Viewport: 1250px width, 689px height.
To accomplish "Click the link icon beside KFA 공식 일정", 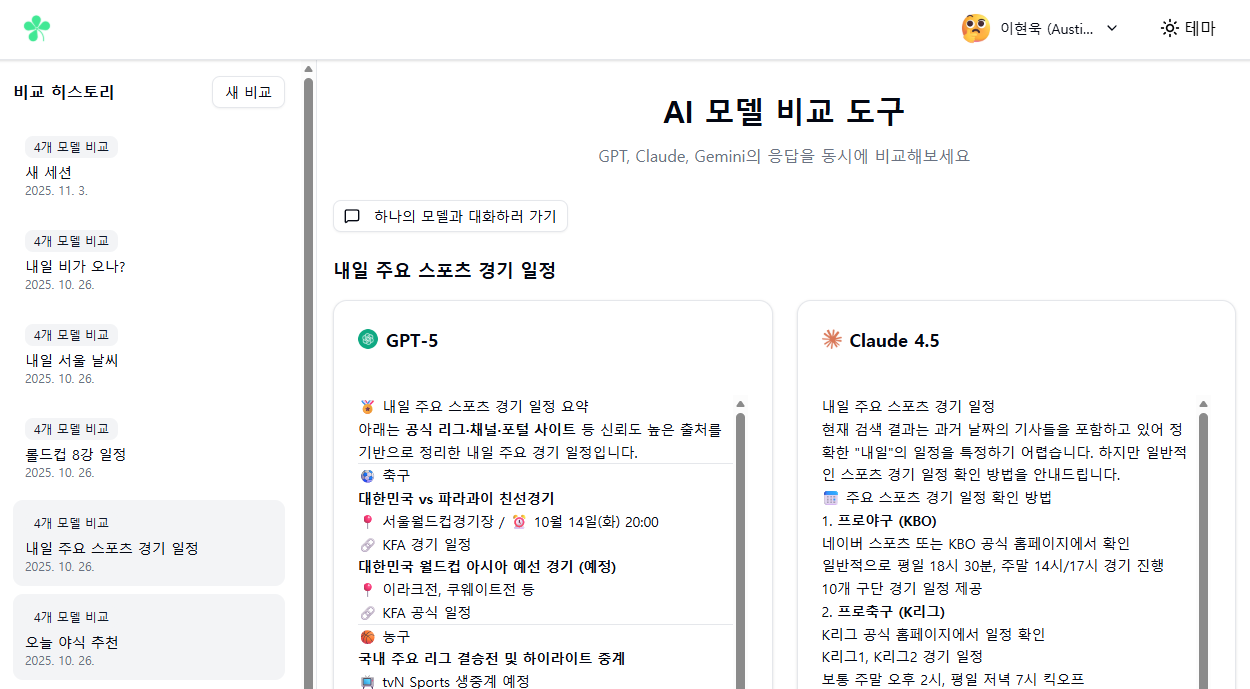I will point(367,612).
